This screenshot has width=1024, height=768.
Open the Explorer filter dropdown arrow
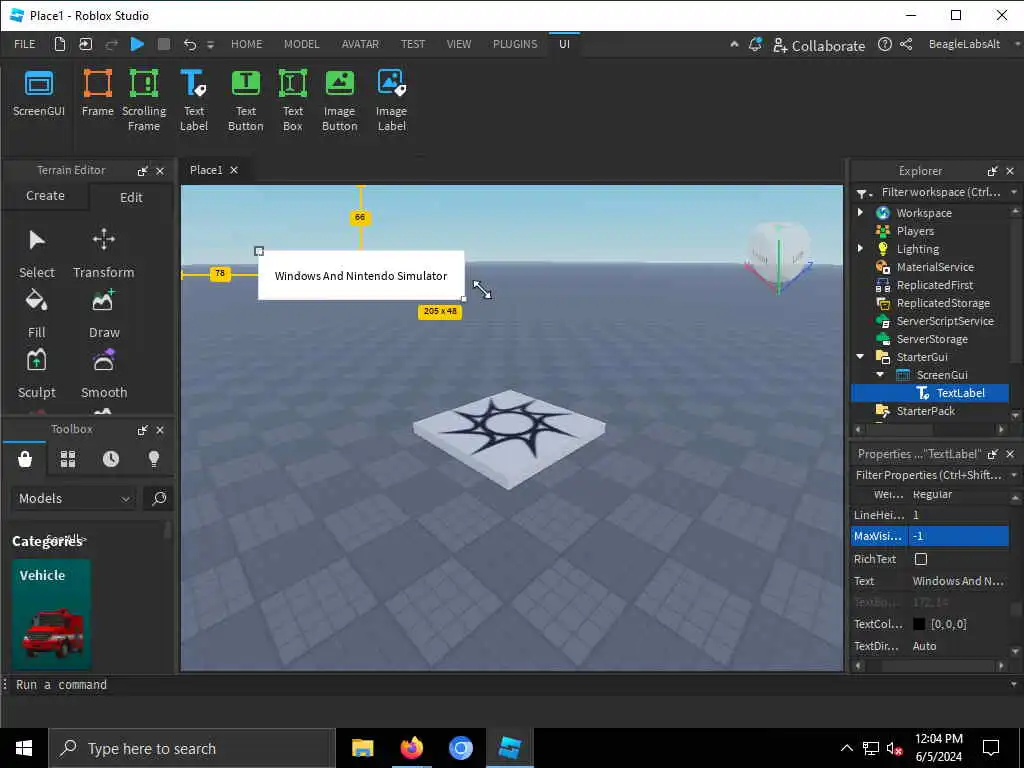(1014, 192)
